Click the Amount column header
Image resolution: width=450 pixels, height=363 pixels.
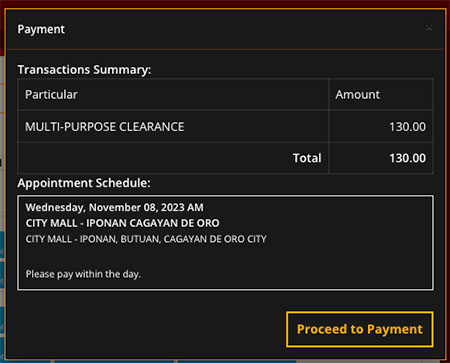click(x=357, y=95)
